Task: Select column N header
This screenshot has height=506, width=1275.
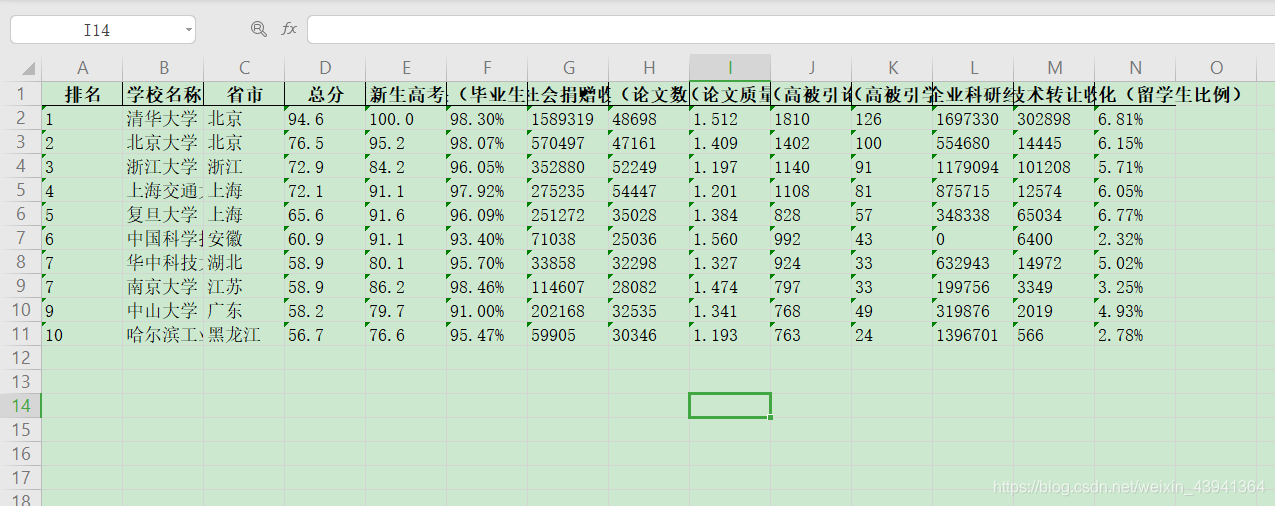Action: (1135, 68)
